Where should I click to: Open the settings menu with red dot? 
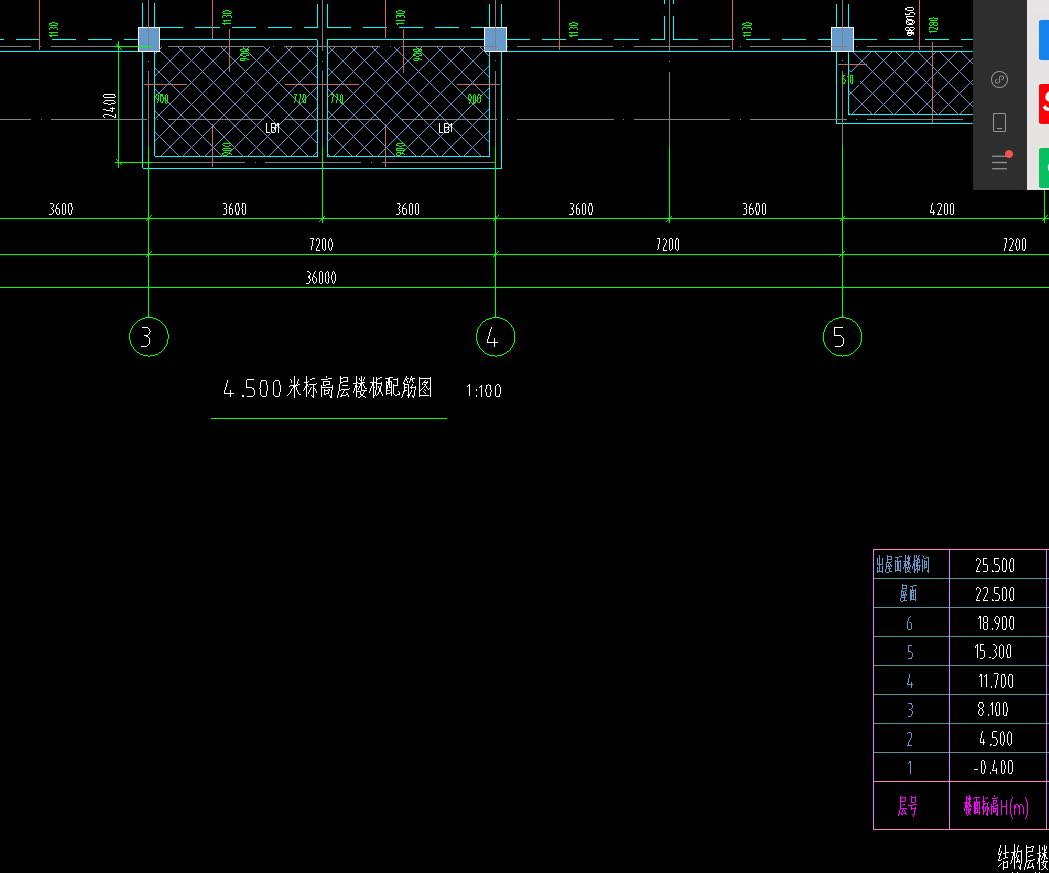coord(1001,161)
